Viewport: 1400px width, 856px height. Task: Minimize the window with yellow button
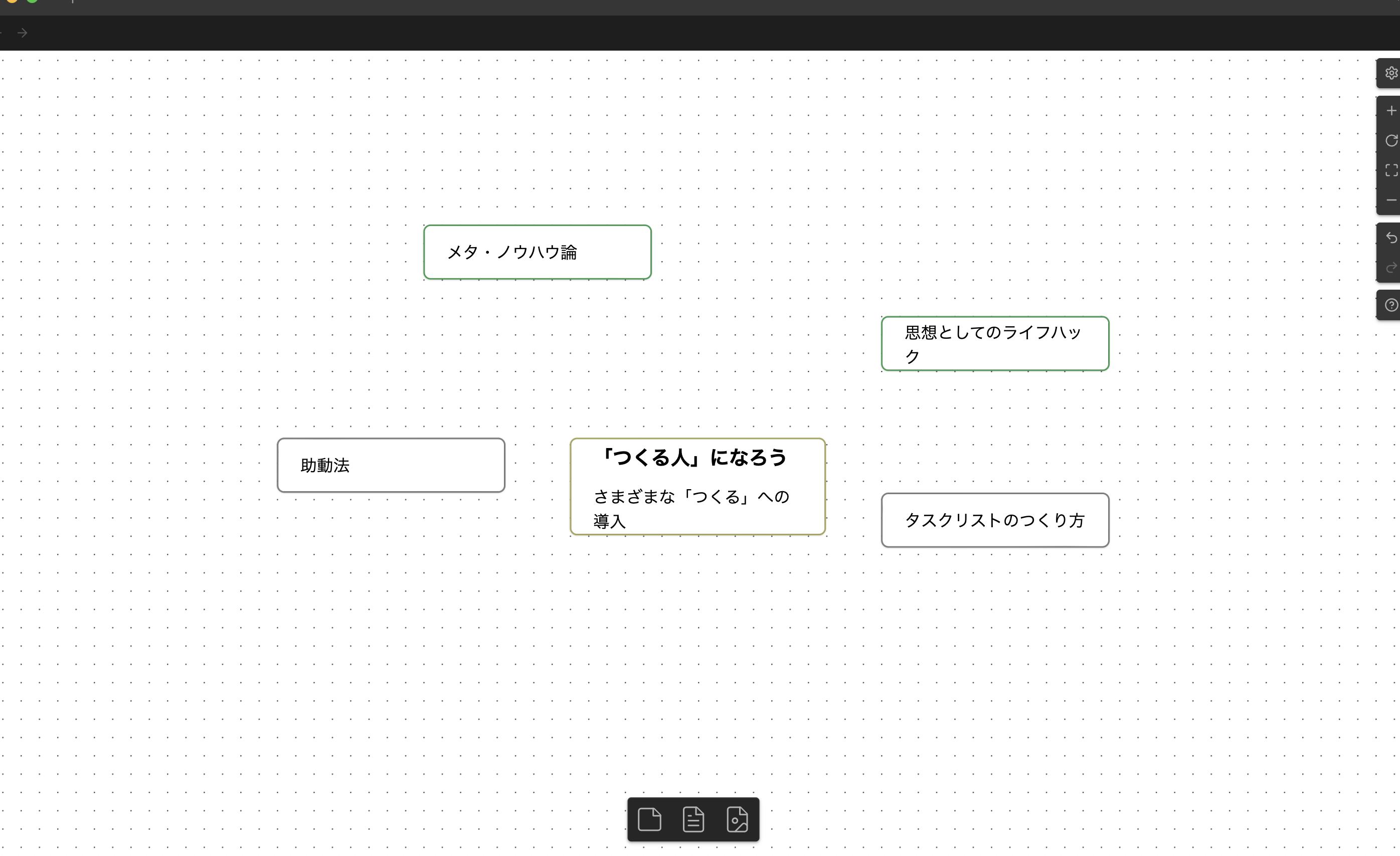13,2
